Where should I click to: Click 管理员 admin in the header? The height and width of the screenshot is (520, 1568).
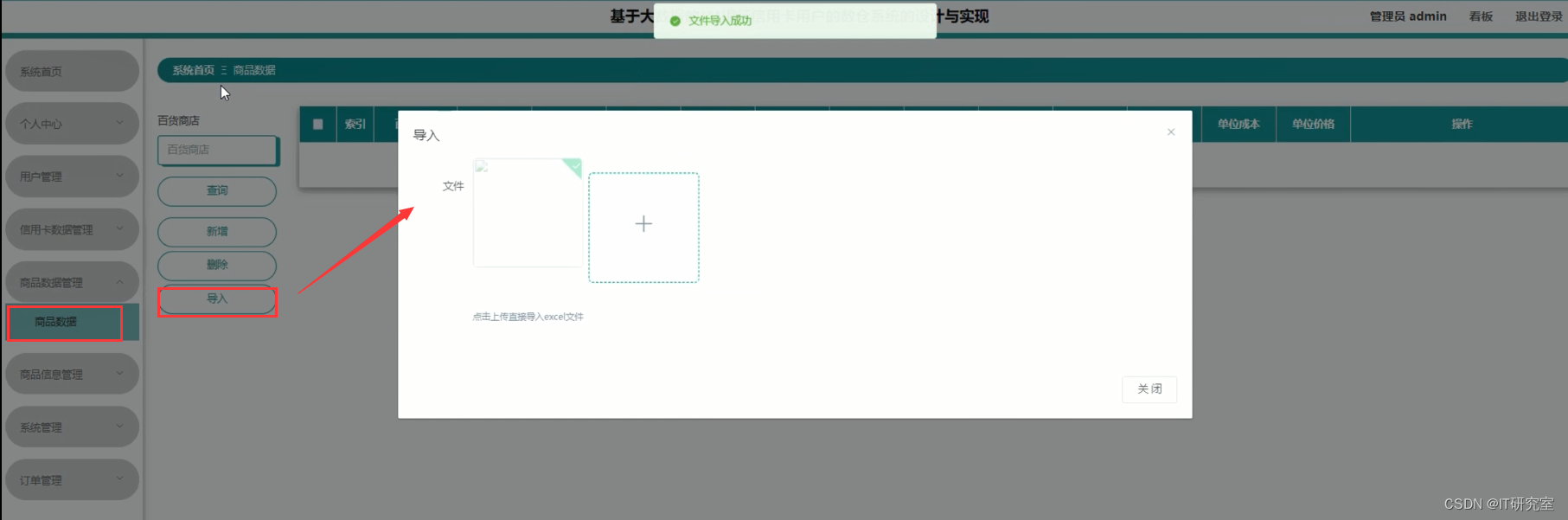pyautogui.click(x=1408, y=16)
